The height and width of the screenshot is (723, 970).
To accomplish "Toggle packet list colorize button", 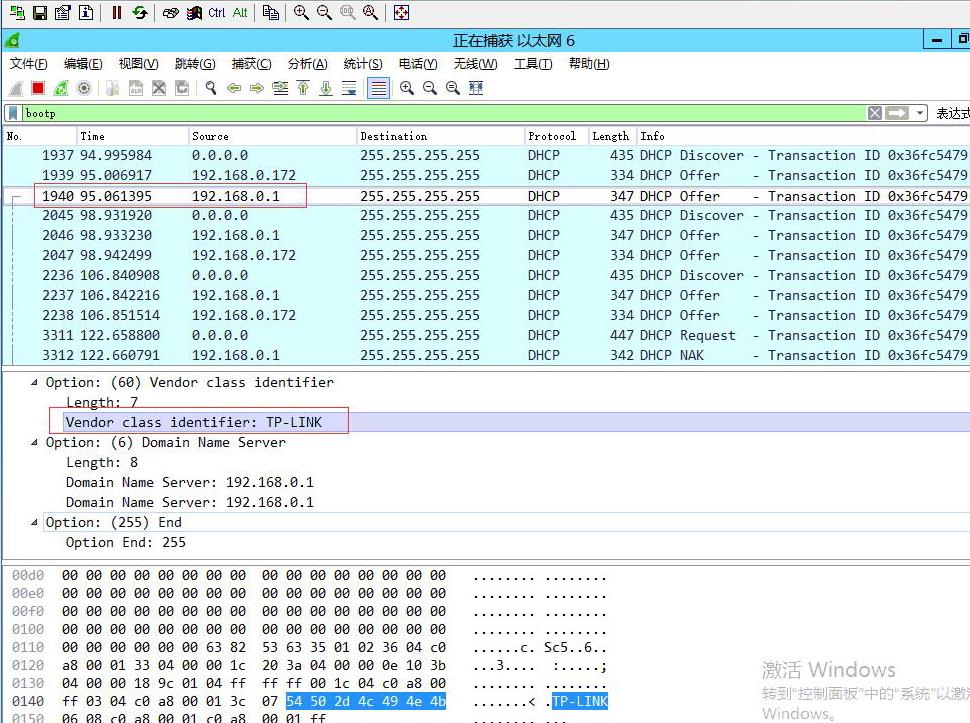I will click(378, 88).
